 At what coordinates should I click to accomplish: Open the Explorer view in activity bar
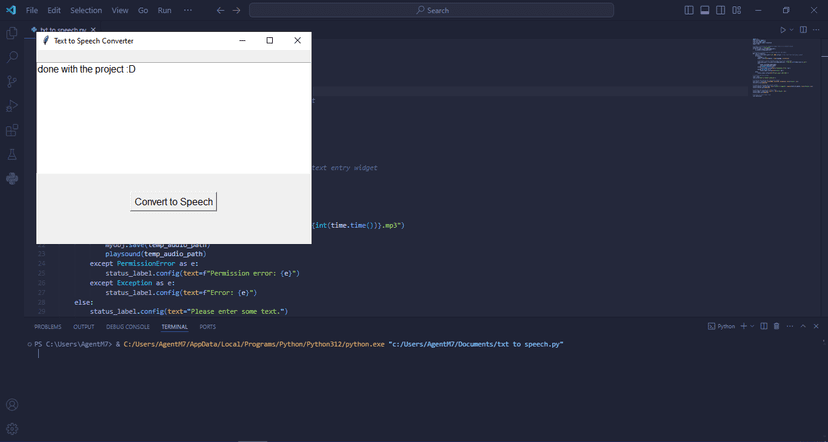12,33
